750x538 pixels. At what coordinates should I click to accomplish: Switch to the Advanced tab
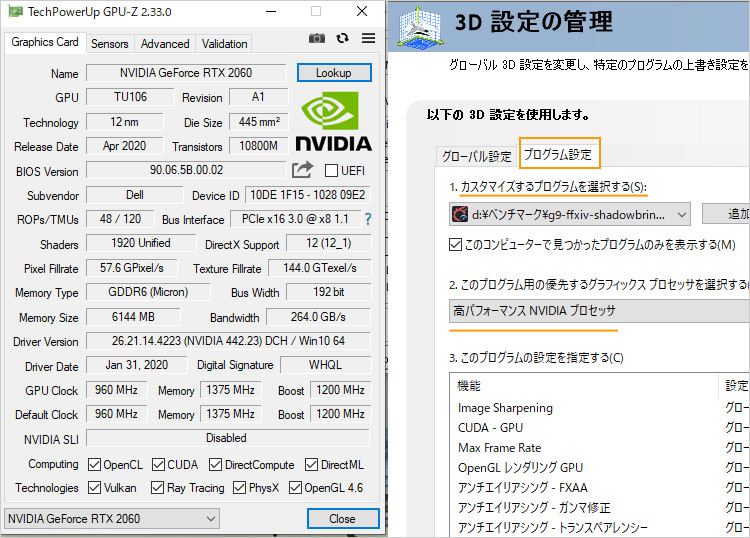[165, 44]
